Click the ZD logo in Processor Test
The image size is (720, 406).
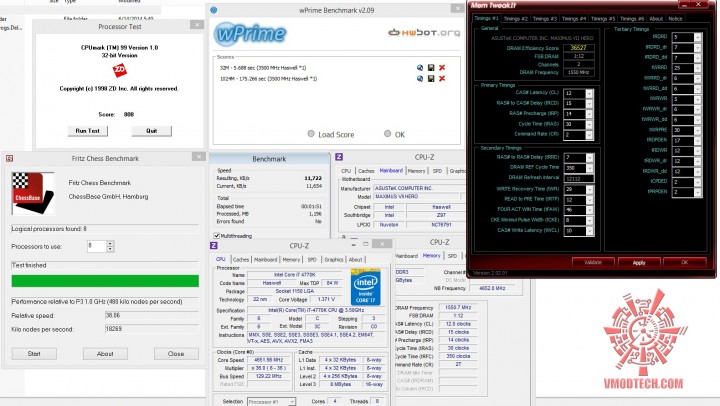[x=119, y=70]
